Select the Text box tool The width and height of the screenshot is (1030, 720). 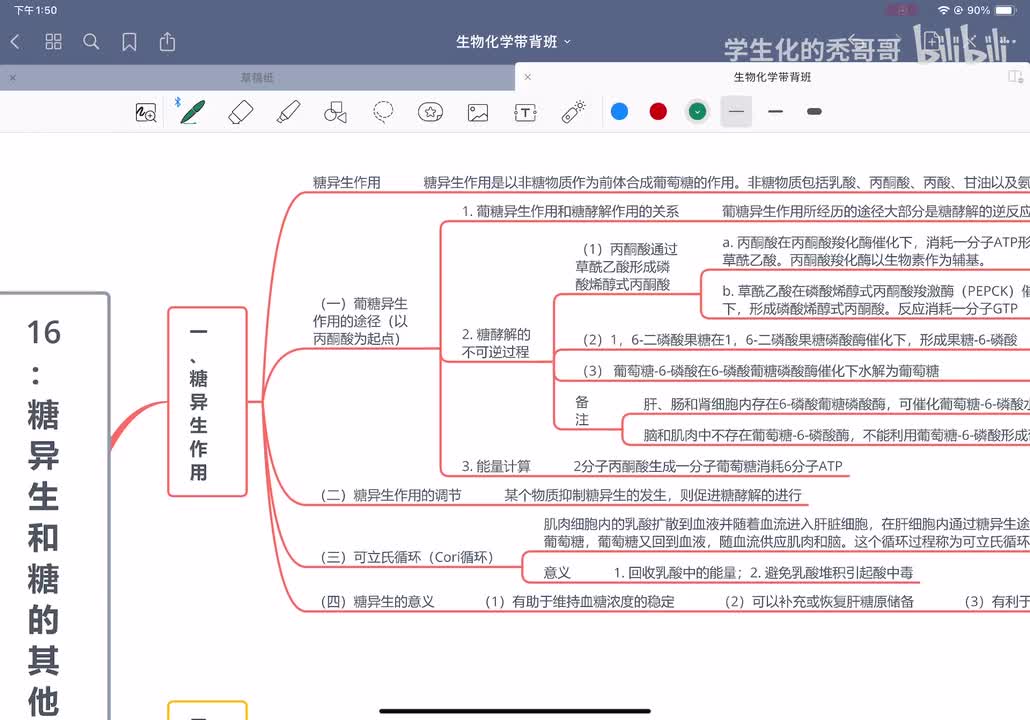coord(526,112)
